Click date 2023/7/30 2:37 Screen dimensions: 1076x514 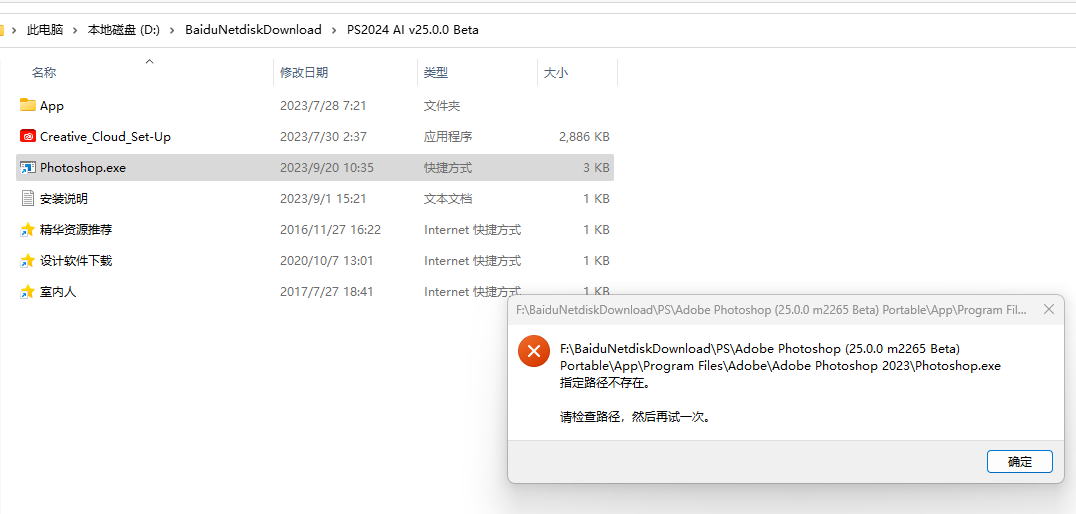click(323, 137)
